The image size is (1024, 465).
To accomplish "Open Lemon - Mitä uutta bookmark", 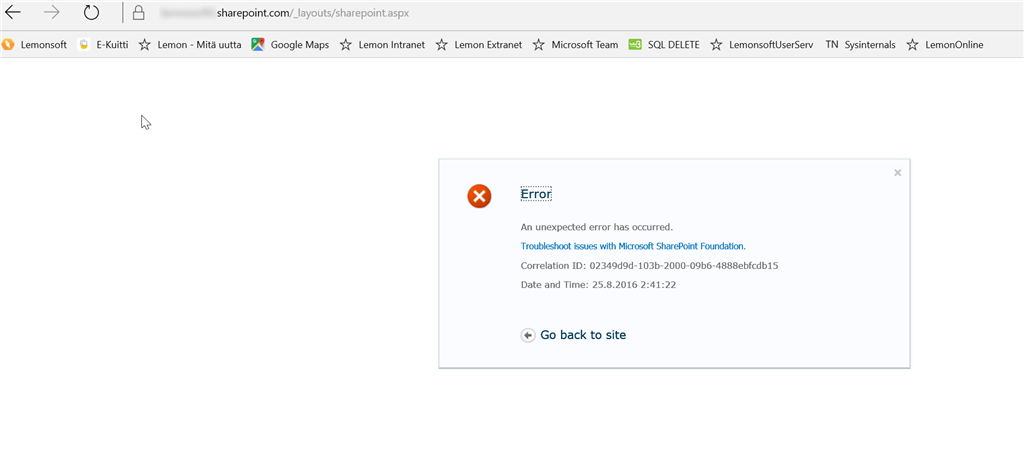I will pos(190,44).
